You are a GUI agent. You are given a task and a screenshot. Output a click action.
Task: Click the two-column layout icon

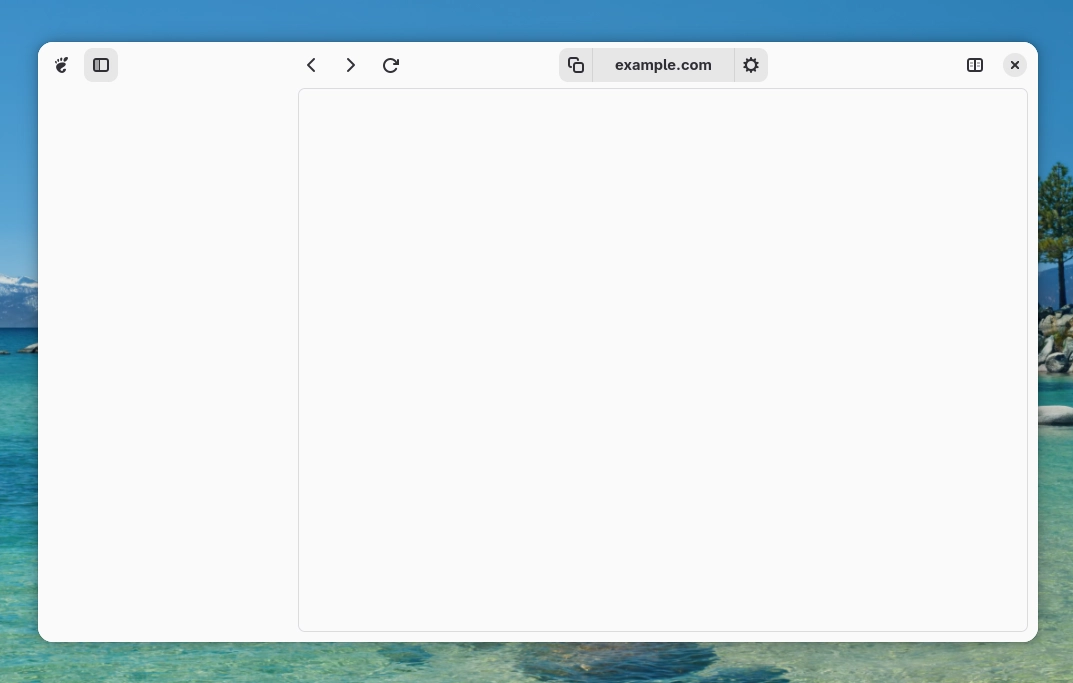pyautogui.click(x=975, y=65)
